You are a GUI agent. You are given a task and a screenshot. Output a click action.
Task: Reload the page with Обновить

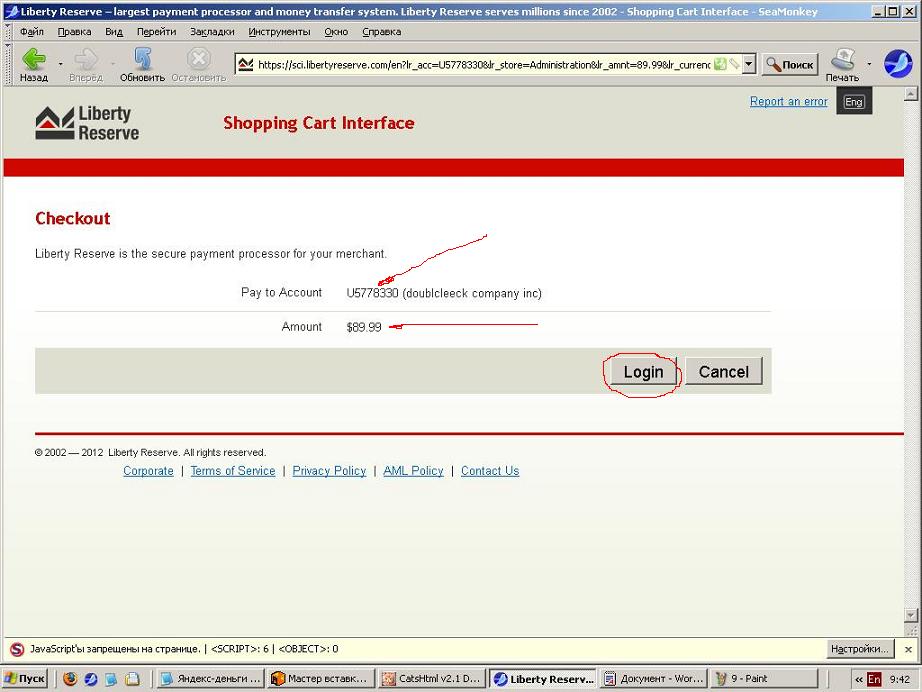pos(142,65)
